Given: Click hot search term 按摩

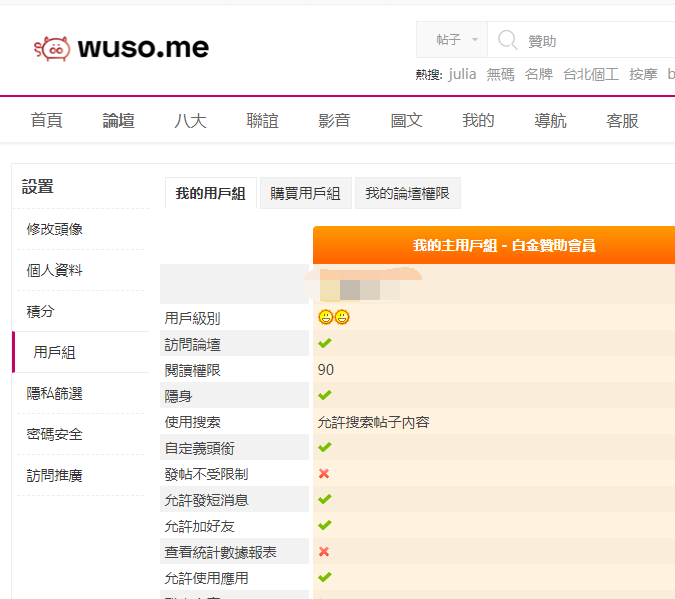Looking at the screenshot, I should coord(643,74).
